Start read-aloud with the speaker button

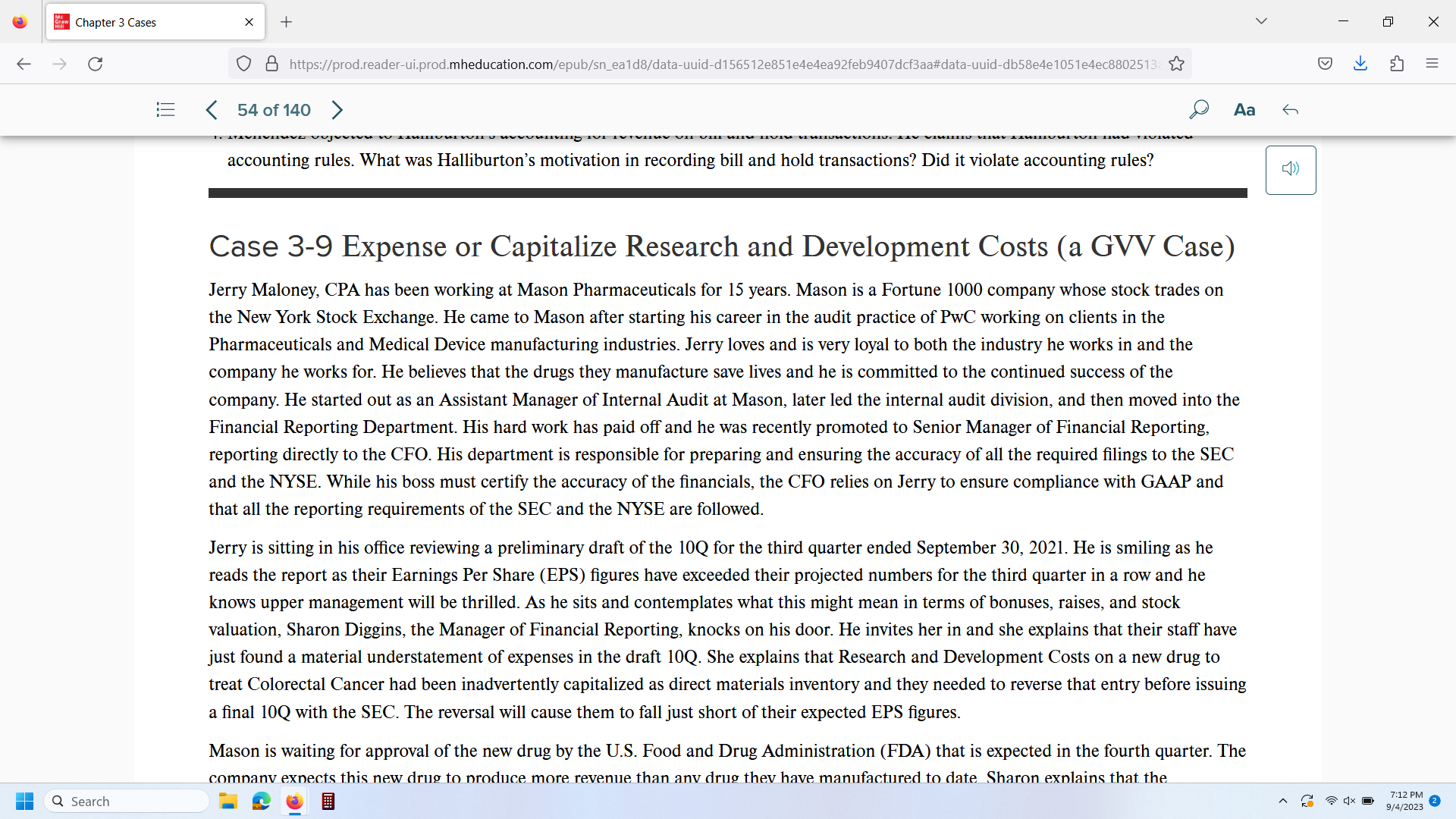coord(1290,169)
